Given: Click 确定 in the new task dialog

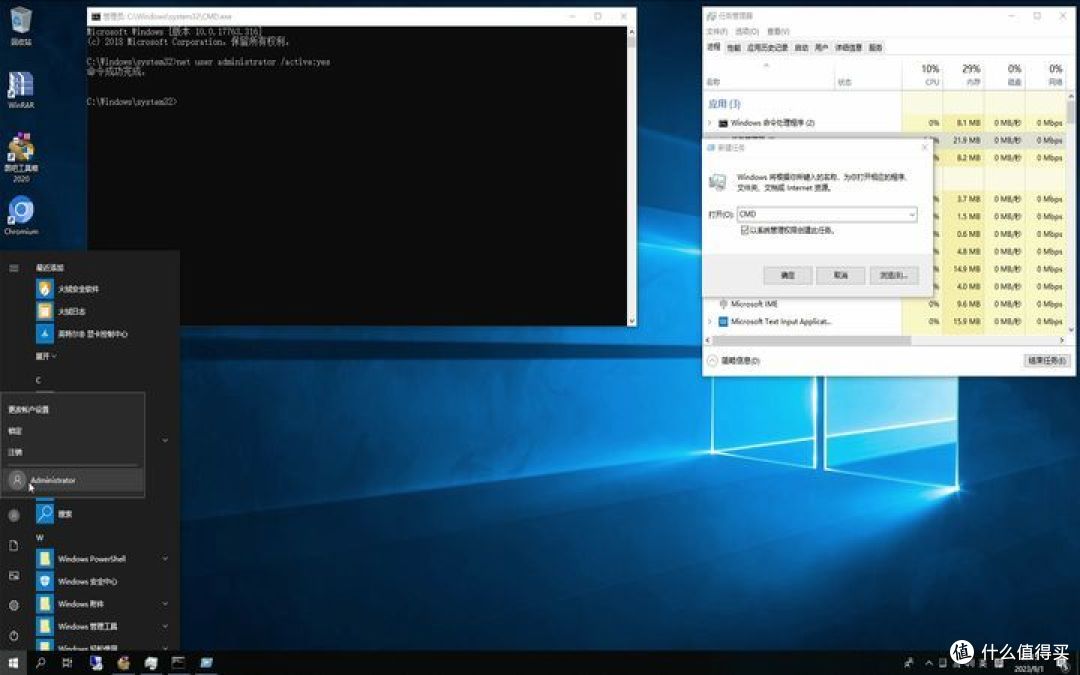Looking at the screenshot, I should (787, 276).
